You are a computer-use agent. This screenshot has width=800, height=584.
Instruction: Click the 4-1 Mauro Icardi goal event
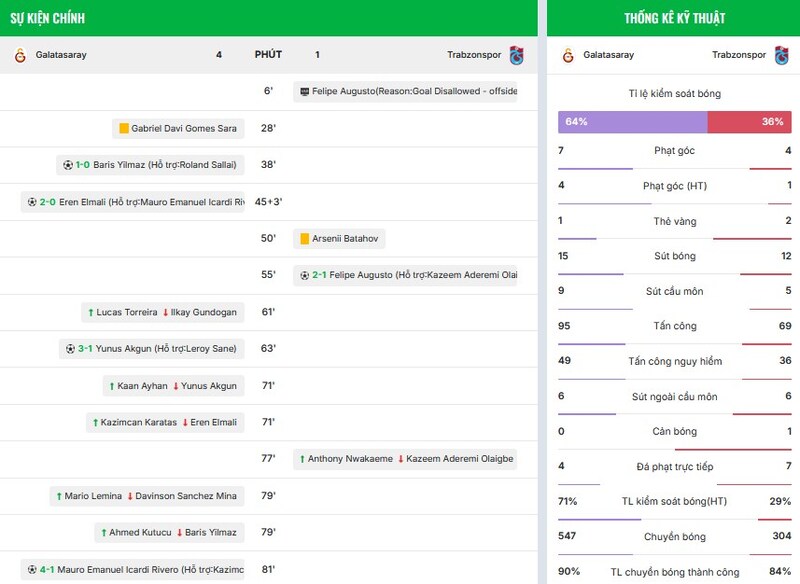[x=135, y=569]
